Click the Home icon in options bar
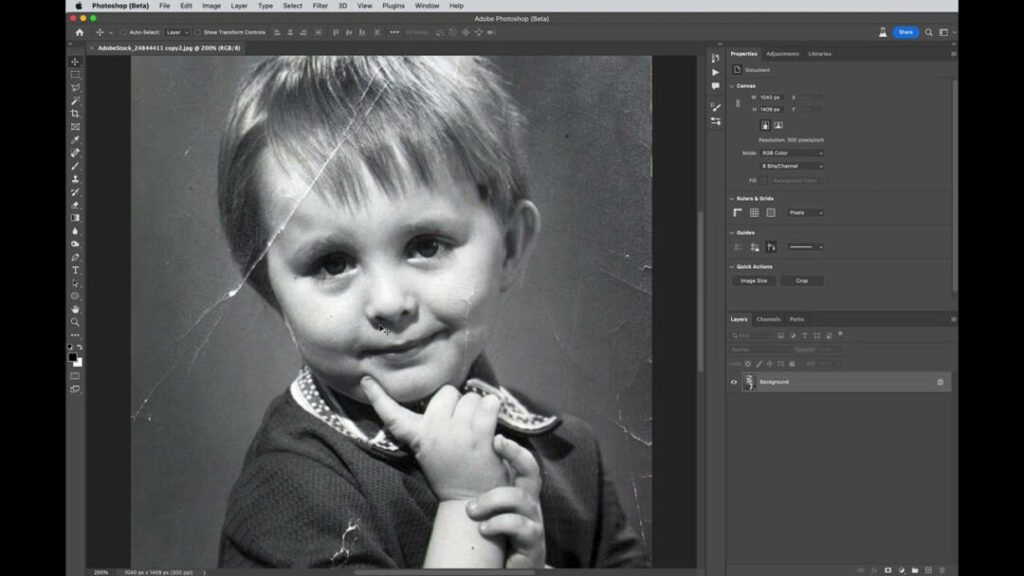This screenshot has height=576, width=1024. 80,32
